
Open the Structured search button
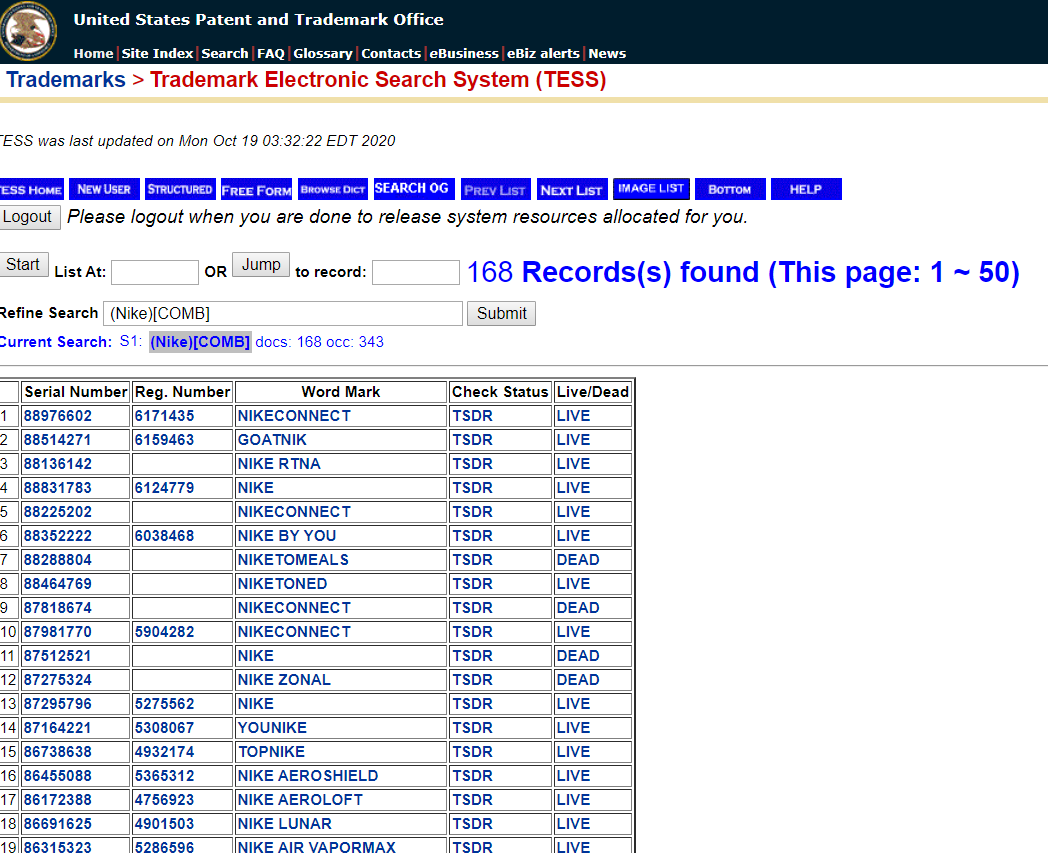180,189
